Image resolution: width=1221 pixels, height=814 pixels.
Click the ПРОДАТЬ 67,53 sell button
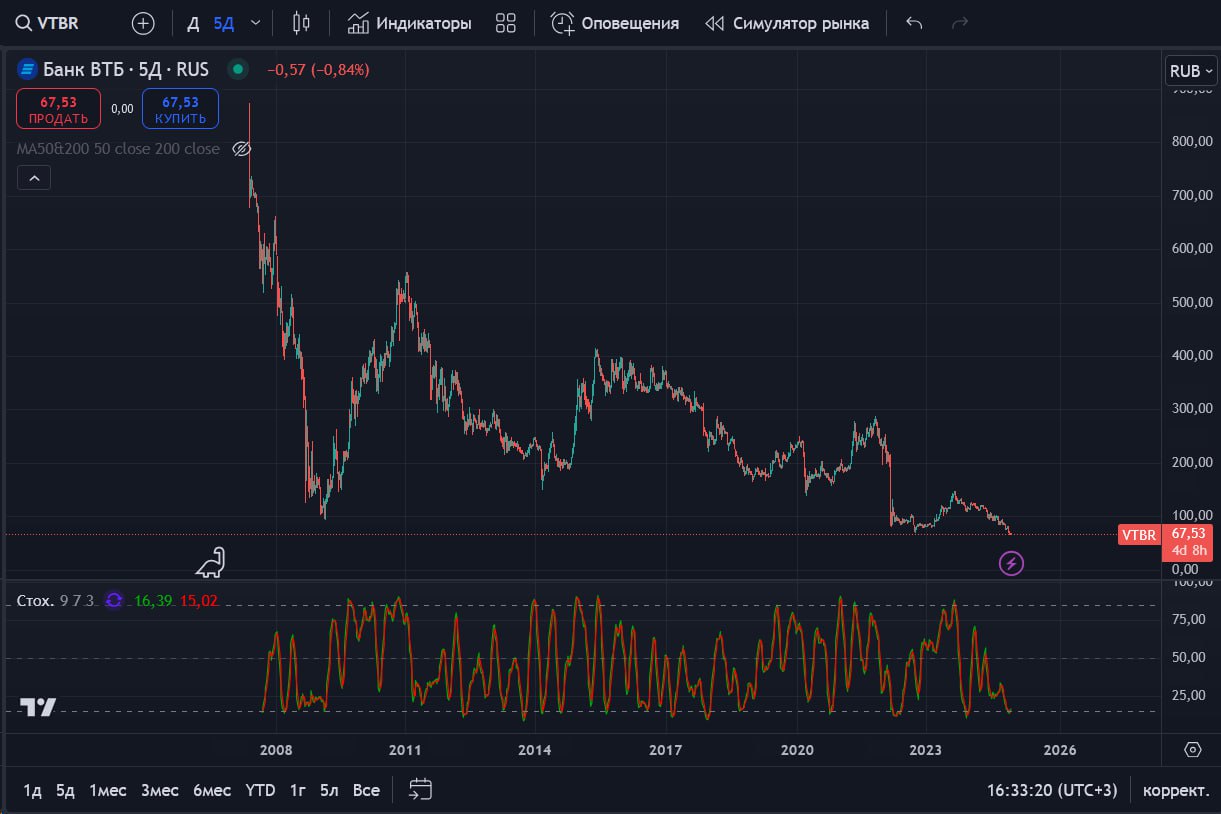(x=58, y=109)
